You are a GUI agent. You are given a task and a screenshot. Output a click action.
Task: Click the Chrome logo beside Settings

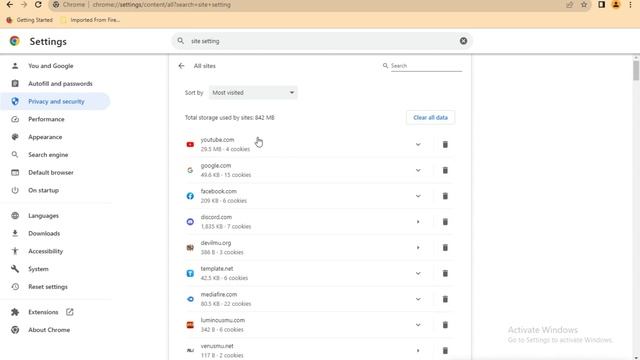15,41
